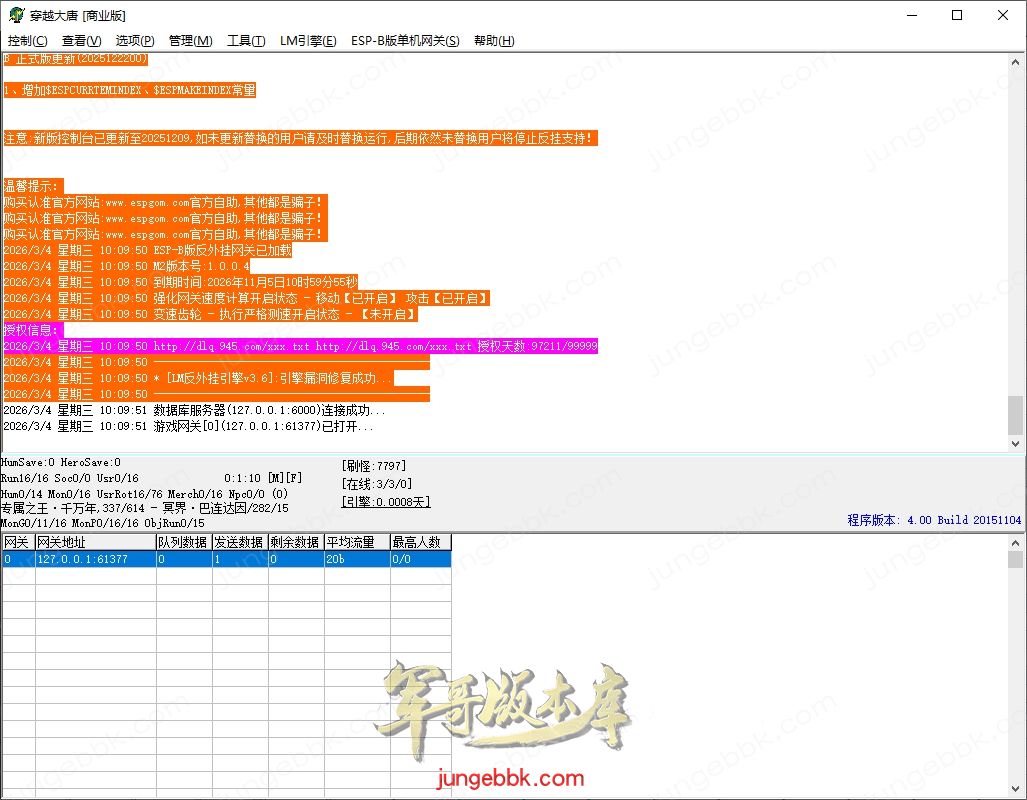Click the log panel scroll-up arrow
The height and width of the screenshot is (800, 1027).
(x=1016, y=62)
